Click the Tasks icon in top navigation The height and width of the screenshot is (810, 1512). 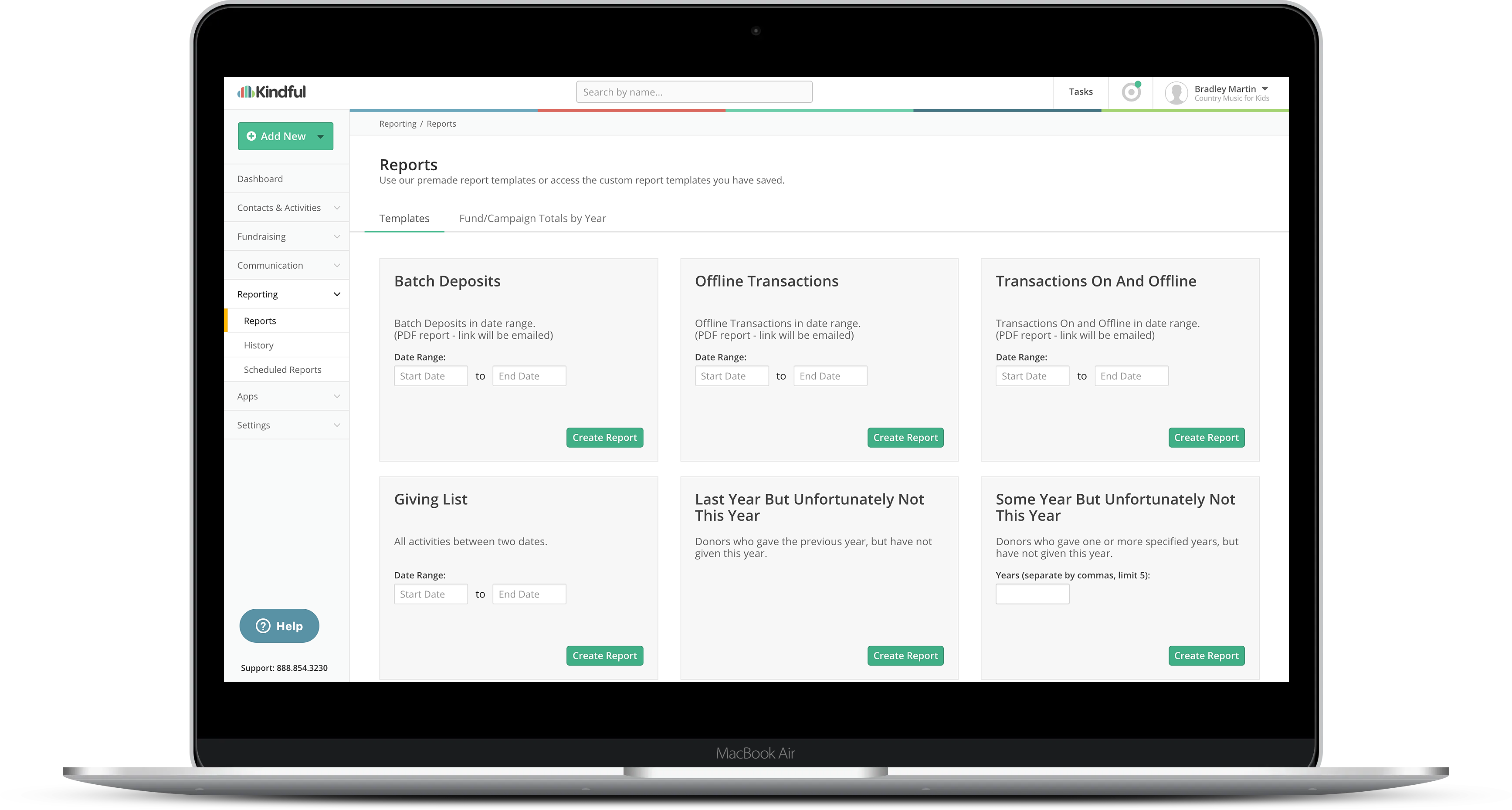click(1080, 92)
